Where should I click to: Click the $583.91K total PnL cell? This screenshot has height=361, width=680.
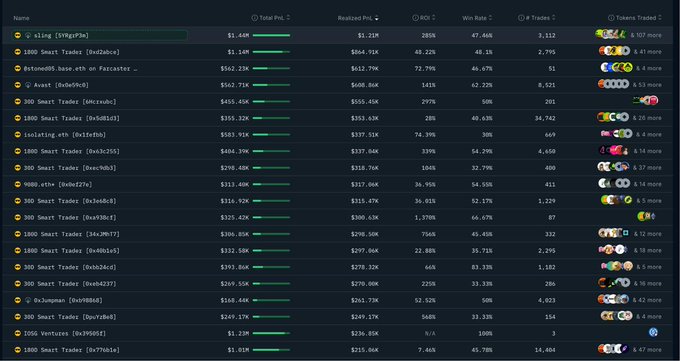(235, 135)
